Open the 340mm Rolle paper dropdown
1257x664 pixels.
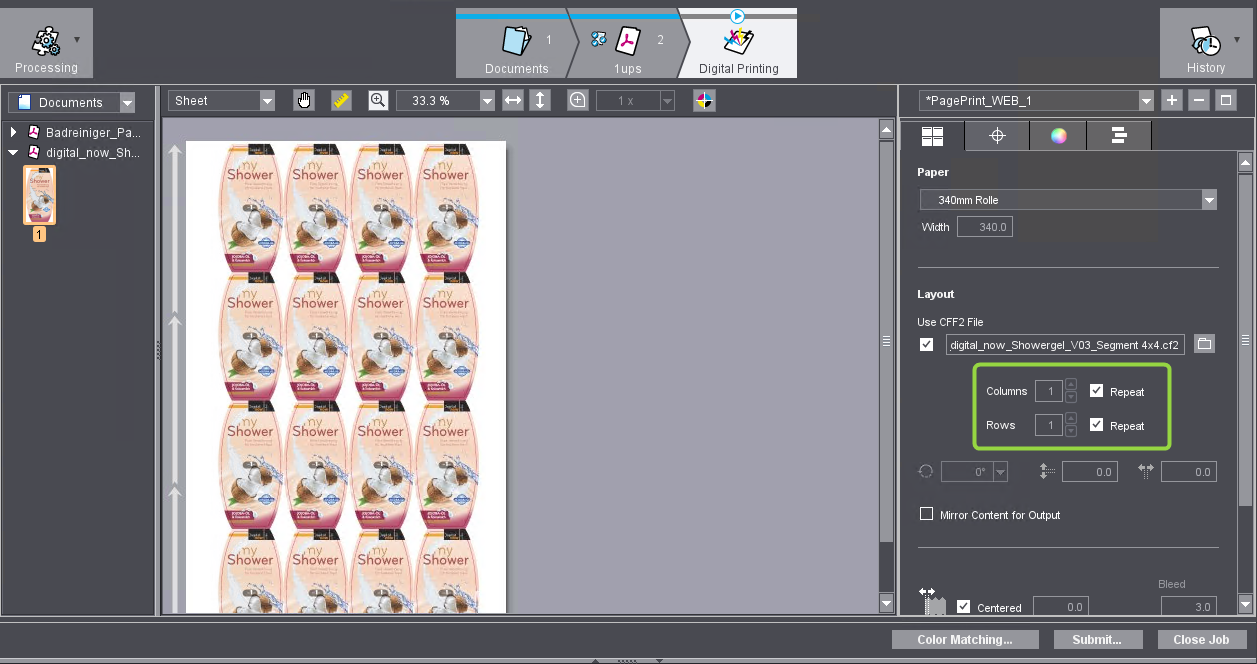1209,199
